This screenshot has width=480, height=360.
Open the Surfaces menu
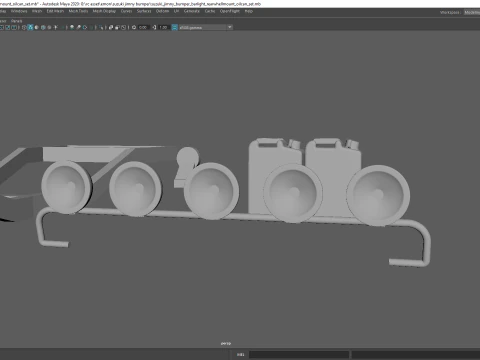144,11
